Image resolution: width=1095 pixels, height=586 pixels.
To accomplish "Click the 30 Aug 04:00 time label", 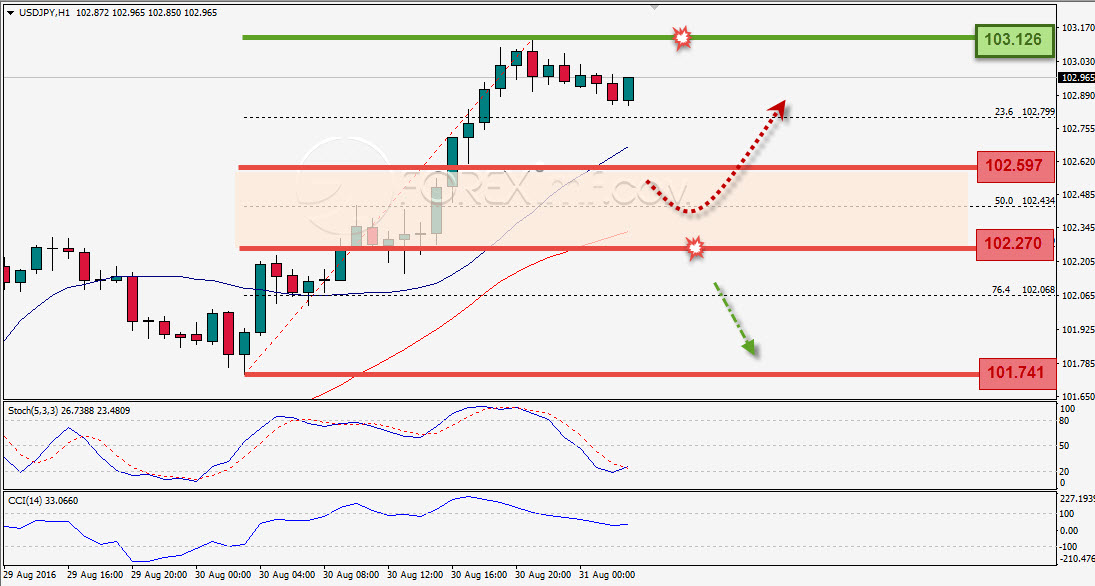I will pyautogui.click(x=288, y=575).
